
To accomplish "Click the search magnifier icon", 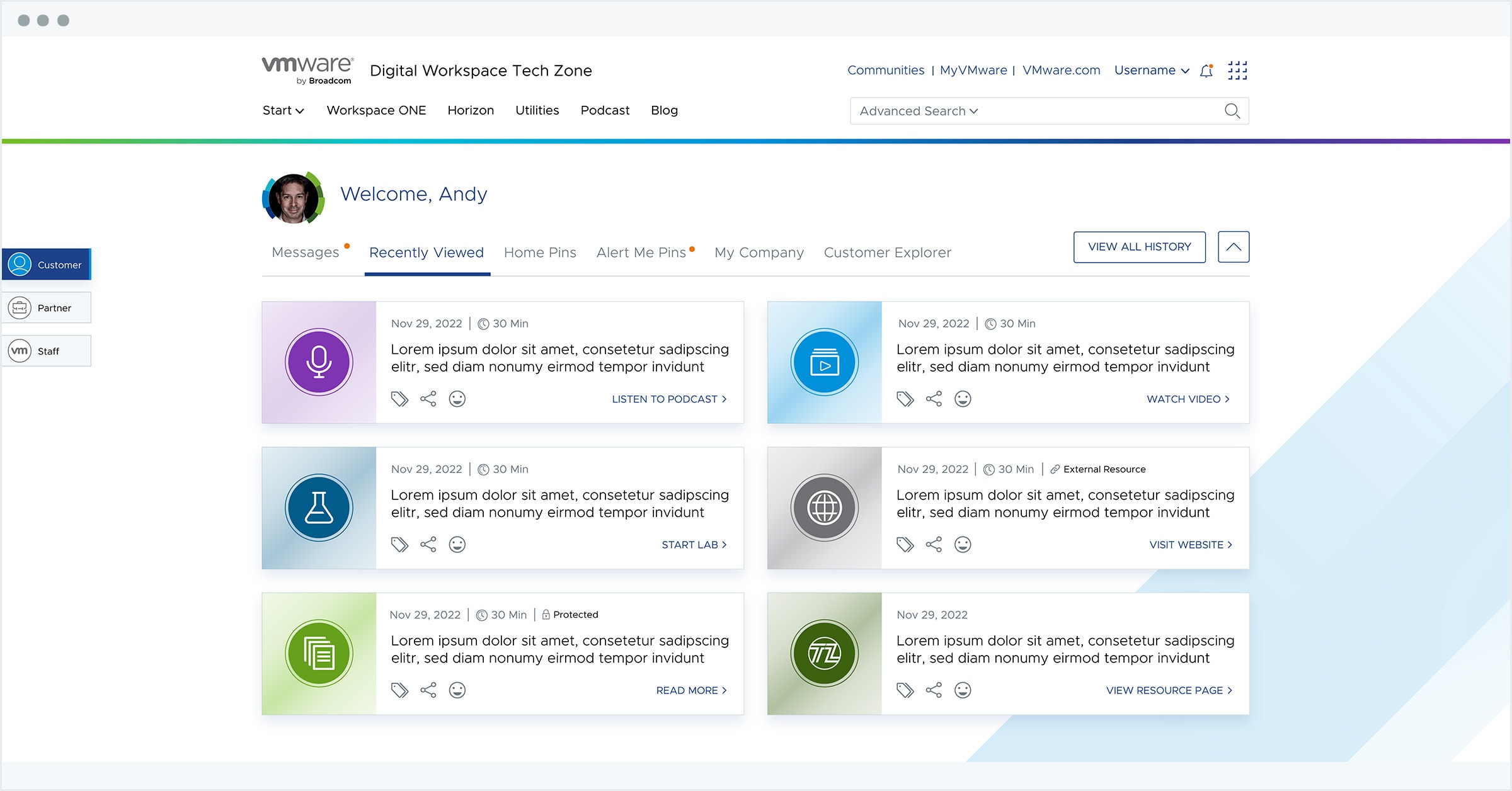I will [1232, 111].
